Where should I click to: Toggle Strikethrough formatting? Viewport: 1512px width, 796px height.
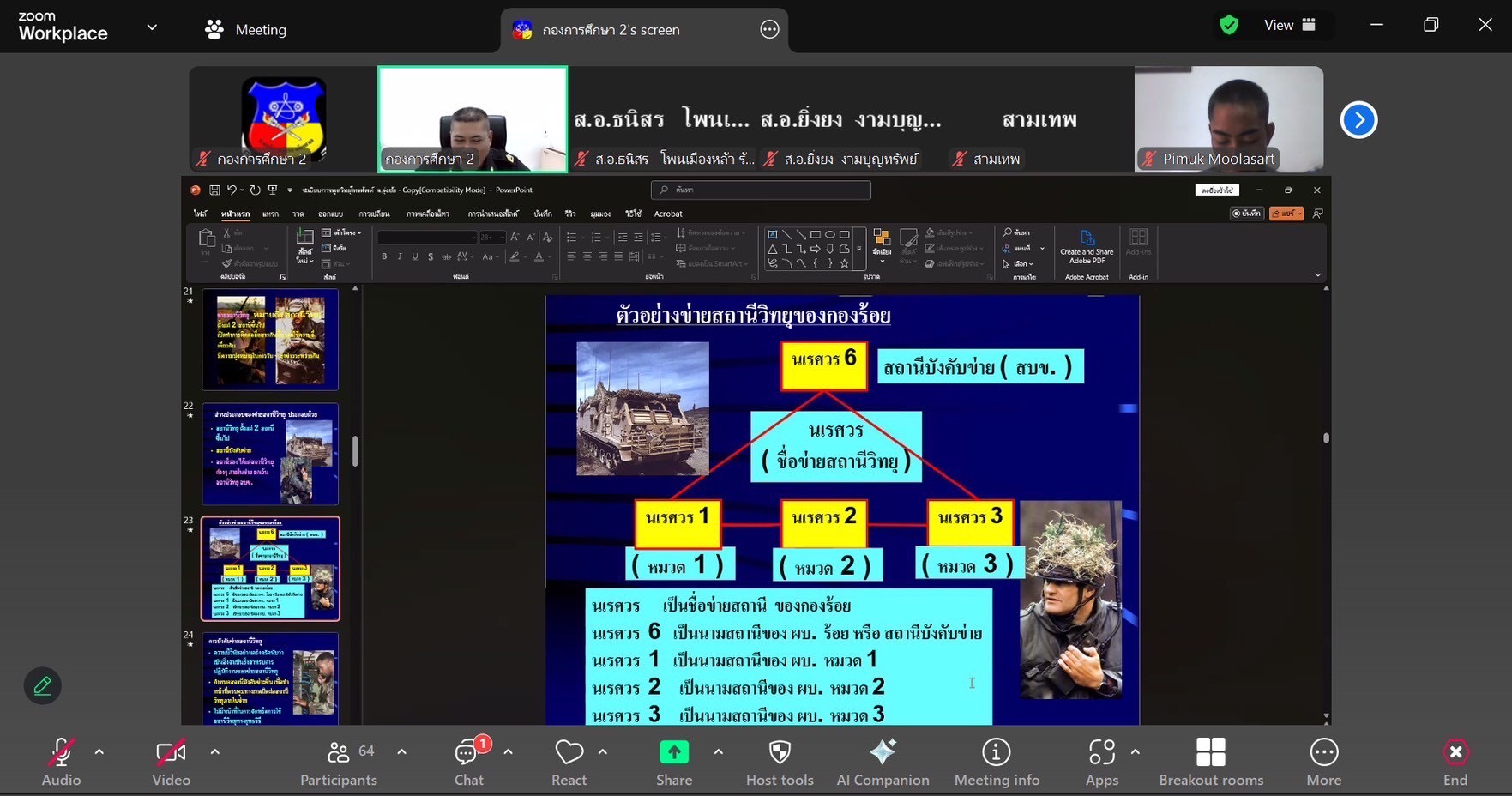446,256
